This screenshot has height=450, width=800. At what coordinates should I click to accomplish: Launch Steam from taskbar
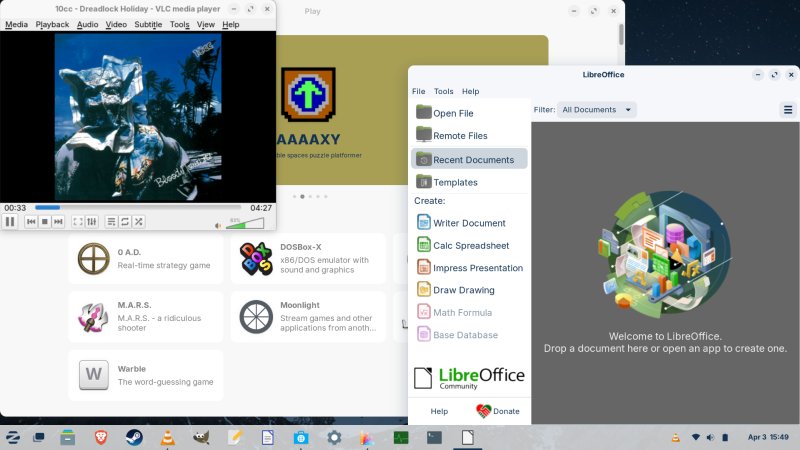click(x=134, y=437)
